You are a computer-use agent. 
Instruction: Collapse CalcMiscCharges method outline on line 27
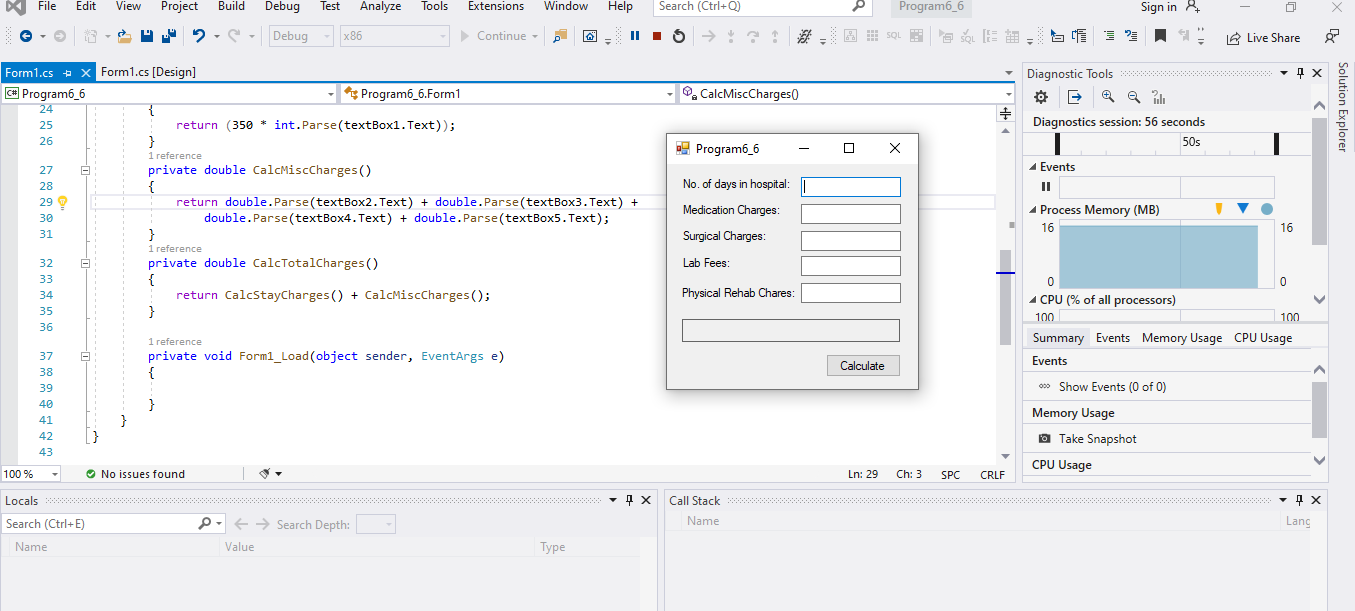coord(85,170)
